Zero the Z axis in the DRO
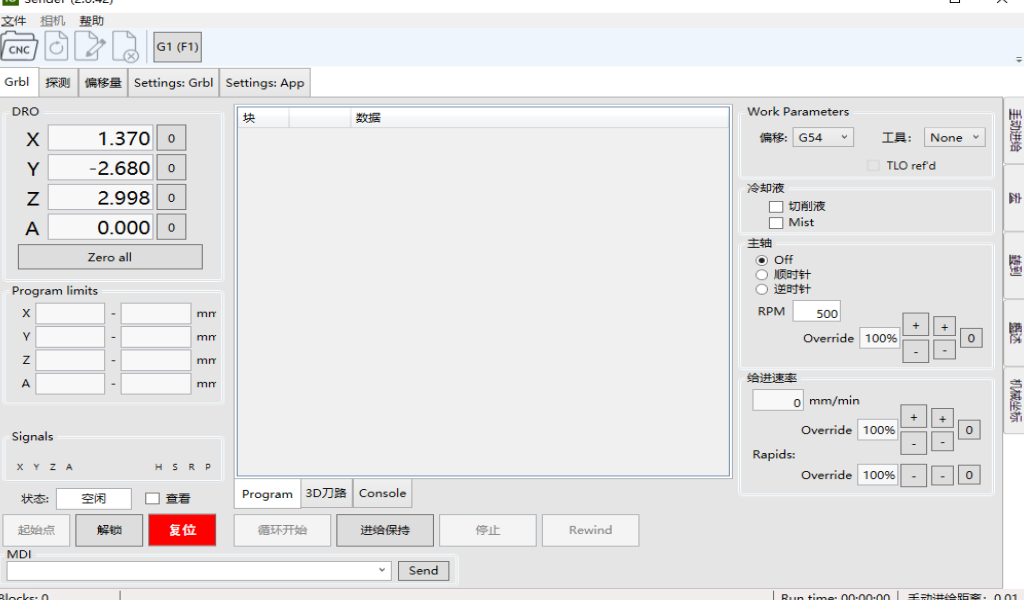The height and width of the screenshot is (600, 1024). pyautogui.click(x=171, y=198)
